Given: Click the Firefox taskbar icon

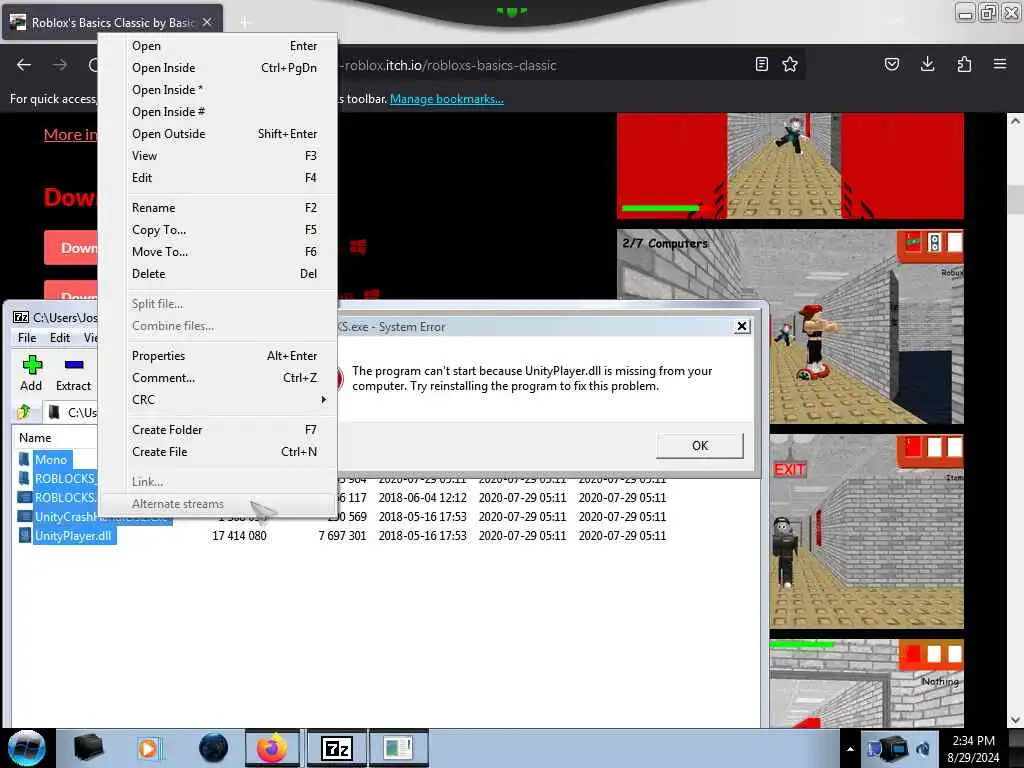Looking at the screenshot, I should [272, 748].
